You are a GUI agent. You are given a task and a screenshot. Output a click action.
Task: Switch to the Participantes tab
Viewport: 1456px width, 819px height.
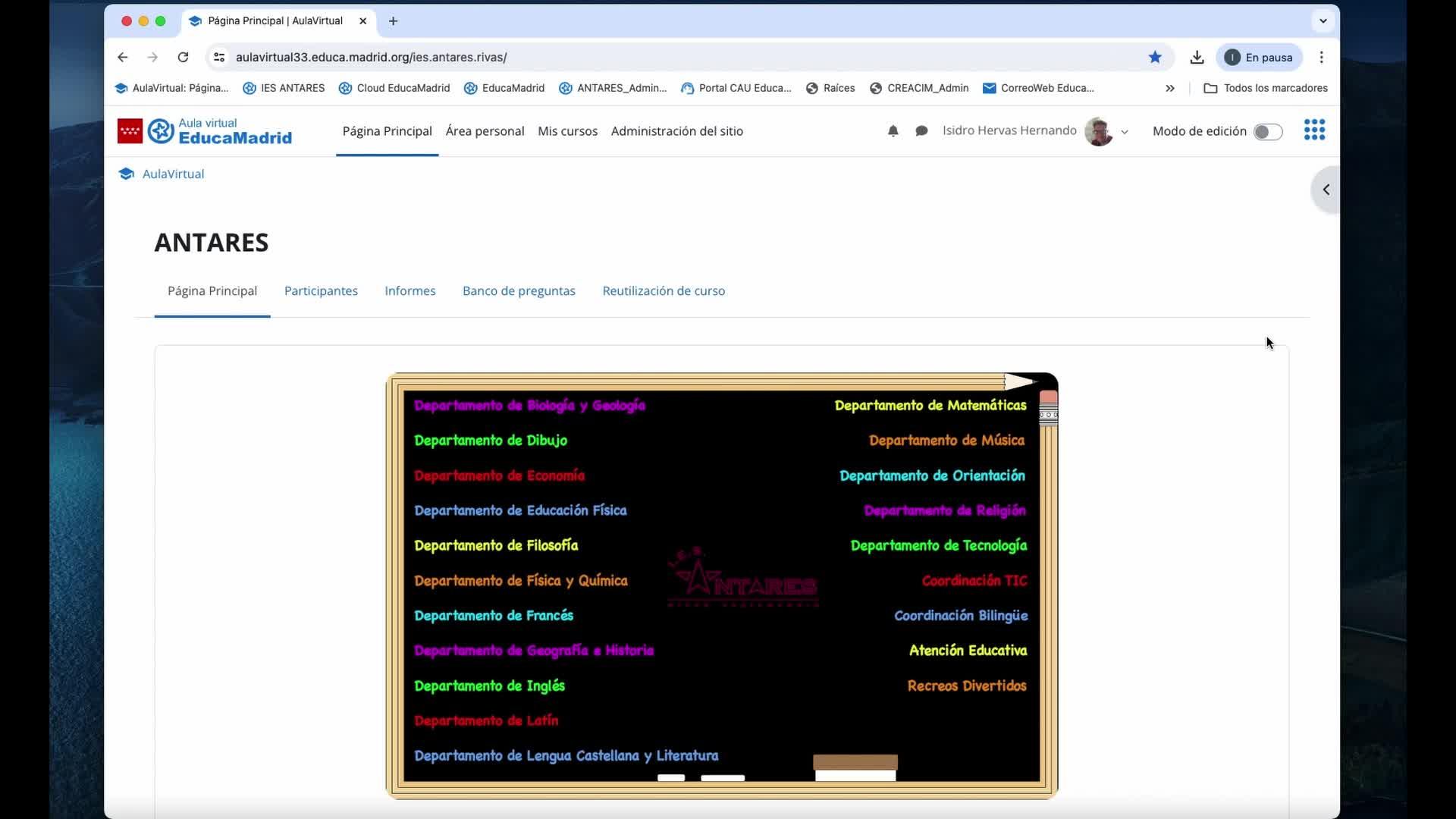[x=321, y=290]
